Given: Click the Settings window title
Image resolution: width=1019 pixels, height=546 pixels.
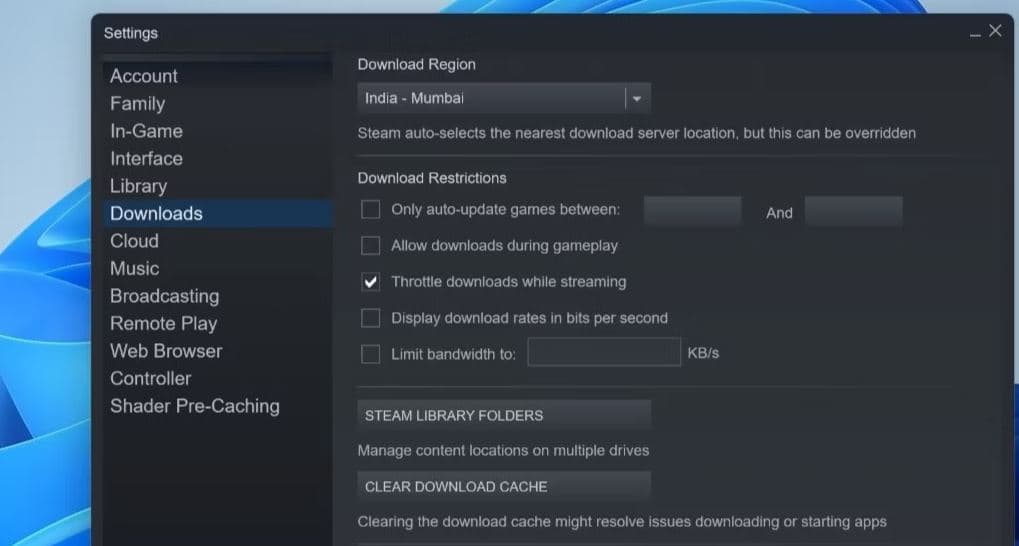Looking at the screenshot, I should tap(131, 33).
